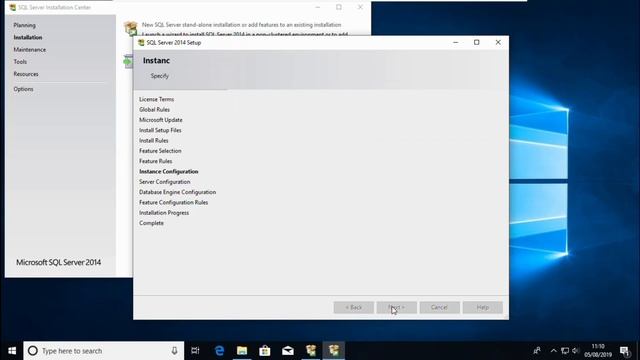Click the Instance Configuration step

(x=169, y=171)
